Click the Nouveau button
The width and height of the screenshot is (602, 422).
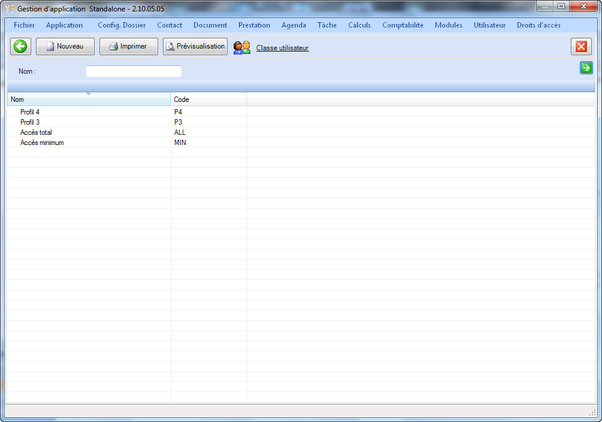coord(65,47)
